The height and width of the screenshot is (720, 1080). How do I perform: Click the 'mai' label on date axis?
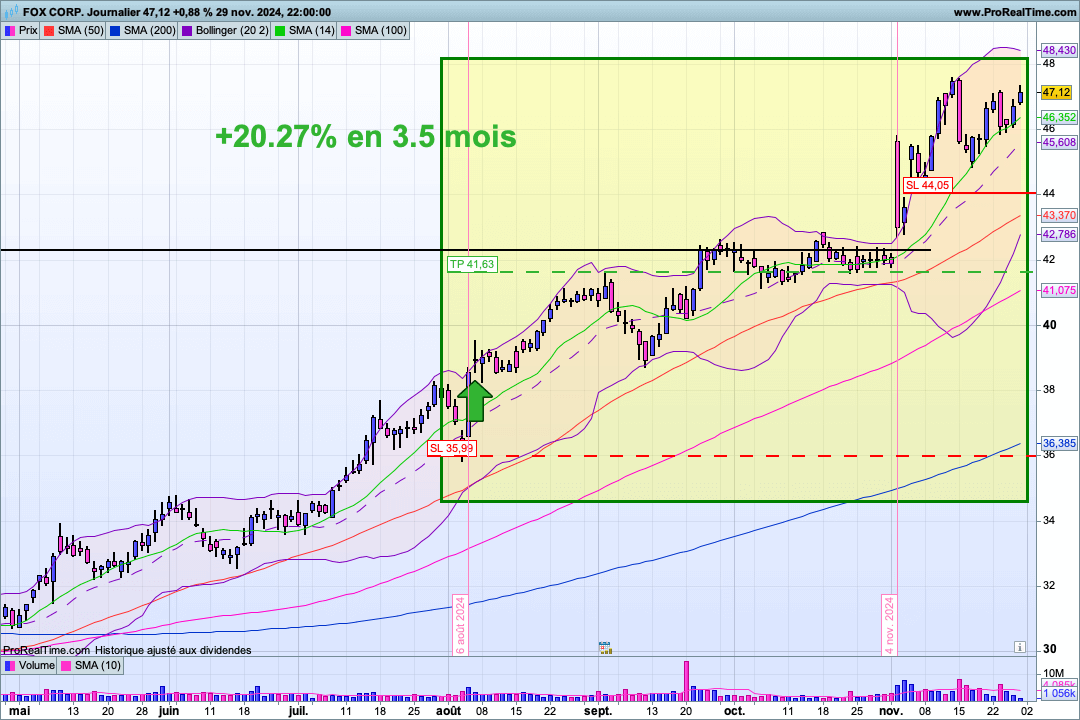(x=19, y=711)
